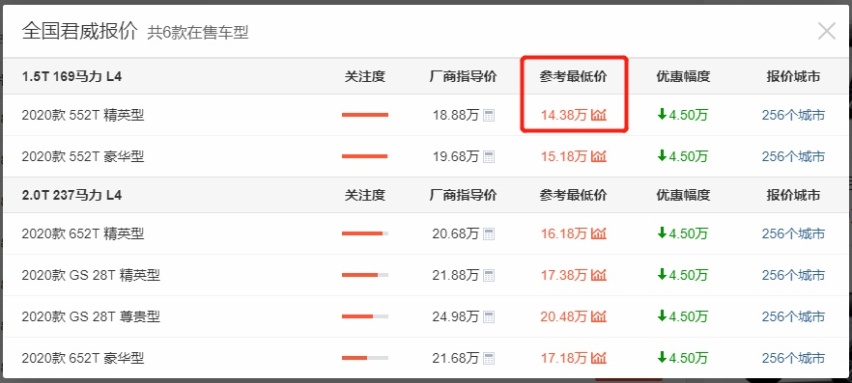Open 256个城市 link for 652T 豪华型
Screen dimensions: 852x383
[x=793, y=358]
